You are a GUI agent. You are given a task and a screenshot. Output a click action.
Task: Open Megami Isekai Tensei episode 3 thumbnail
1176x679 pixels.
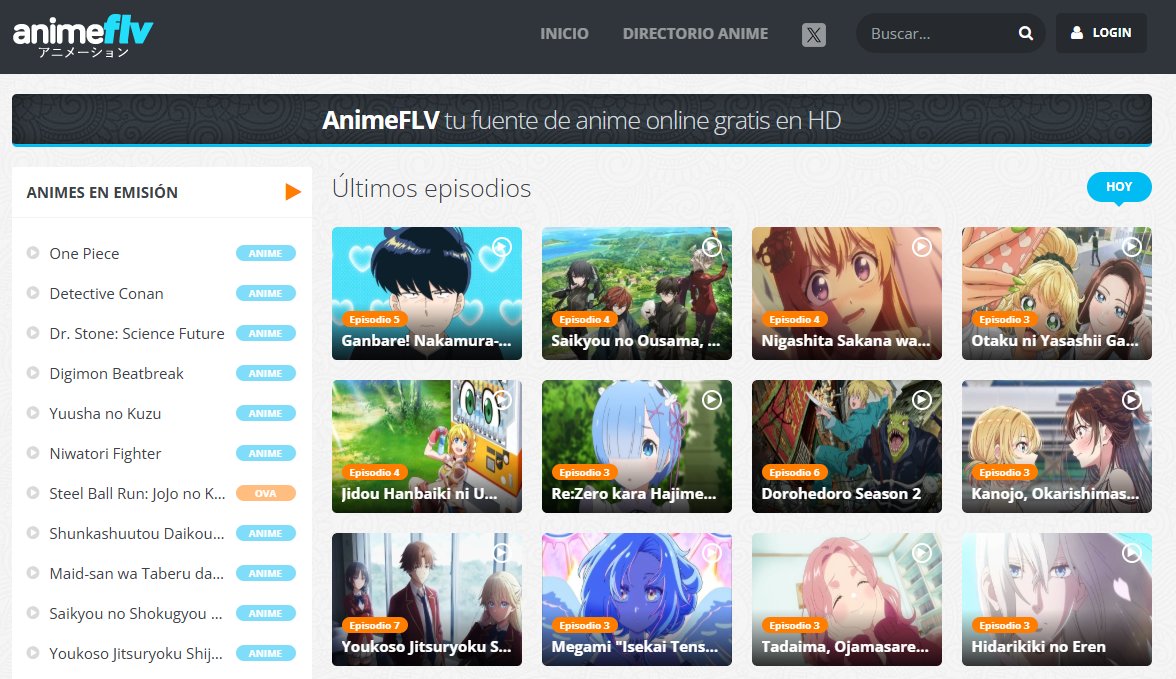point(637,599)
